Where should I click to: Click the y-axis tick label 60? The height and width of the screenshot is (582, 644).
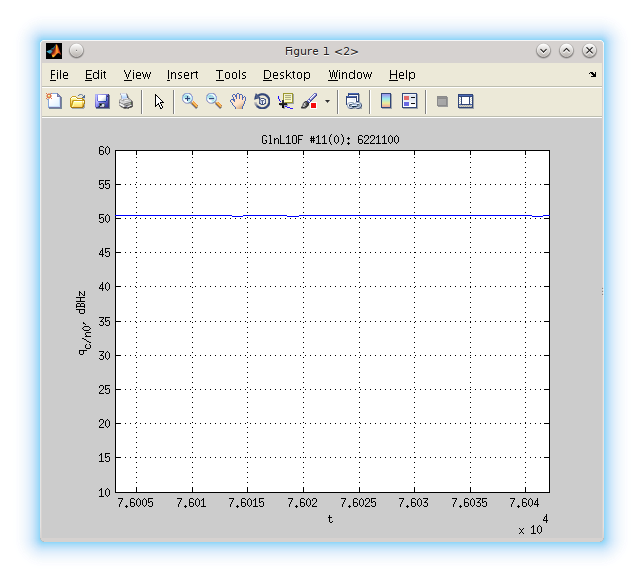[104, 151]
